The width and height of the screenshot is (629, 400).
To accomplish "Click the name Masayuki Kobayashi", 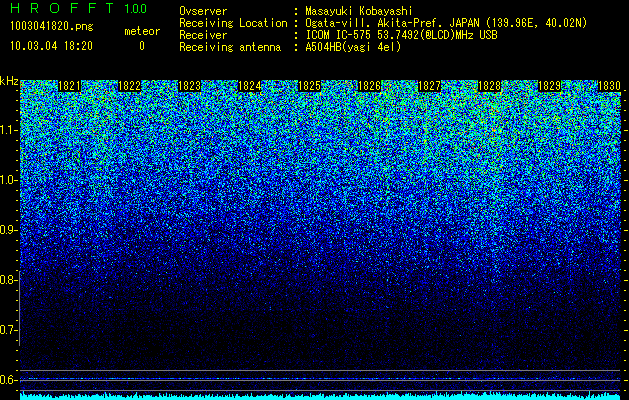I will pyautogui.click(x=359, y=11).
